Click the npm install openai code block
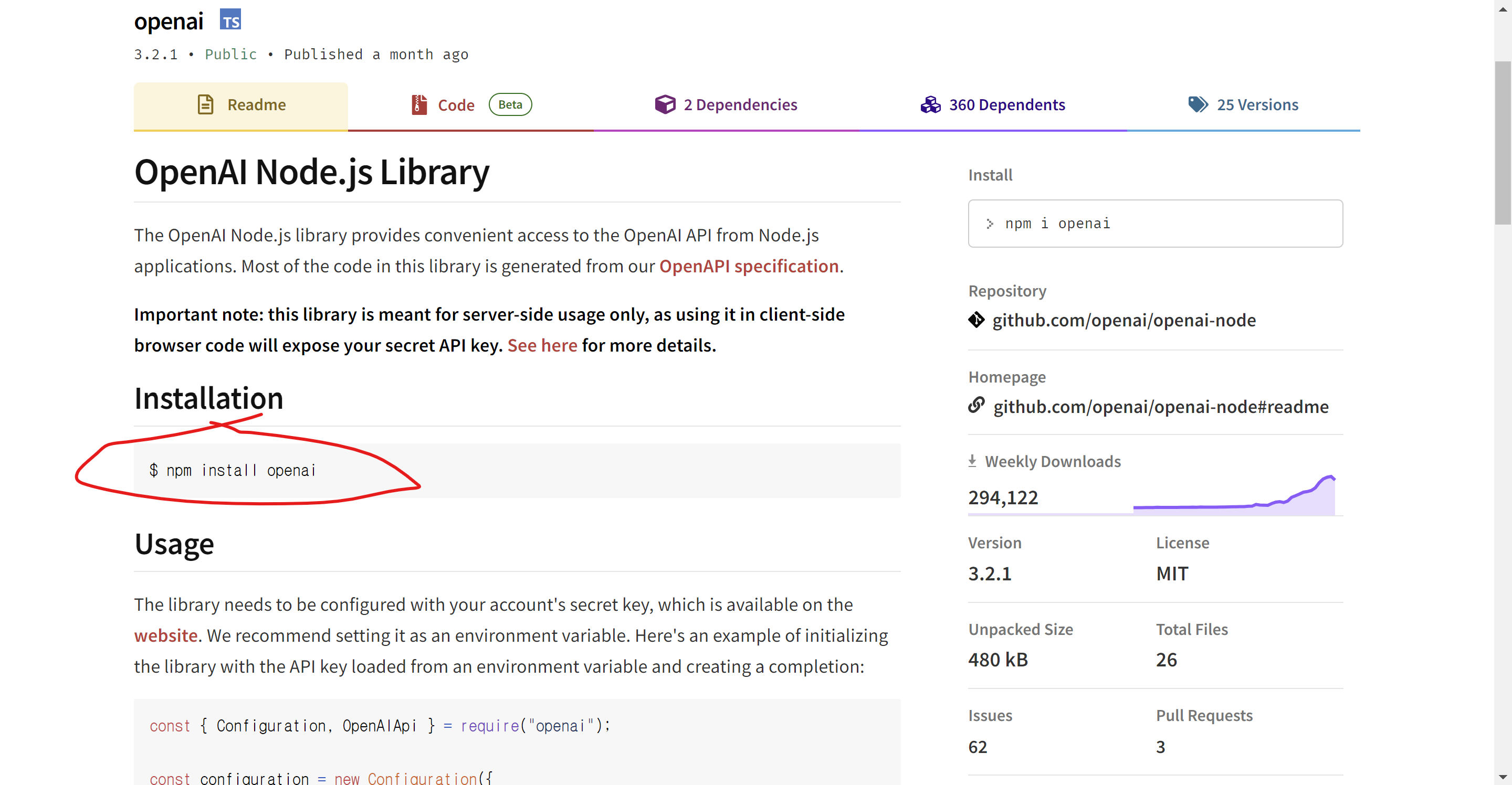The width and height of the screenshot is (1512, 785). [517, 471]
